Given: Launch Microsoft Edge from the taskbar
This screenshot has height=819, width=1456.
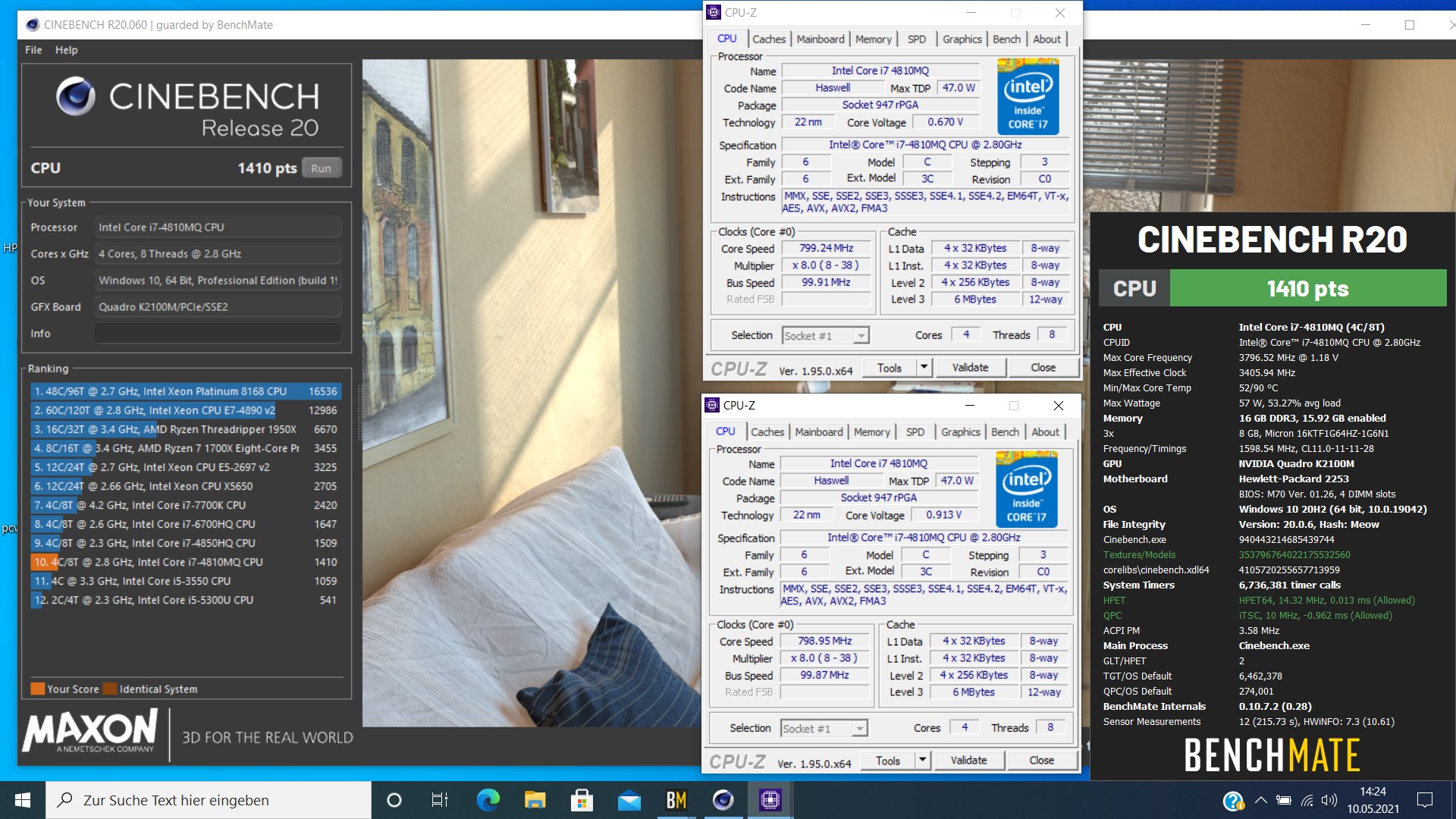Looking at the screenshot, I should (x=488, y=800).
